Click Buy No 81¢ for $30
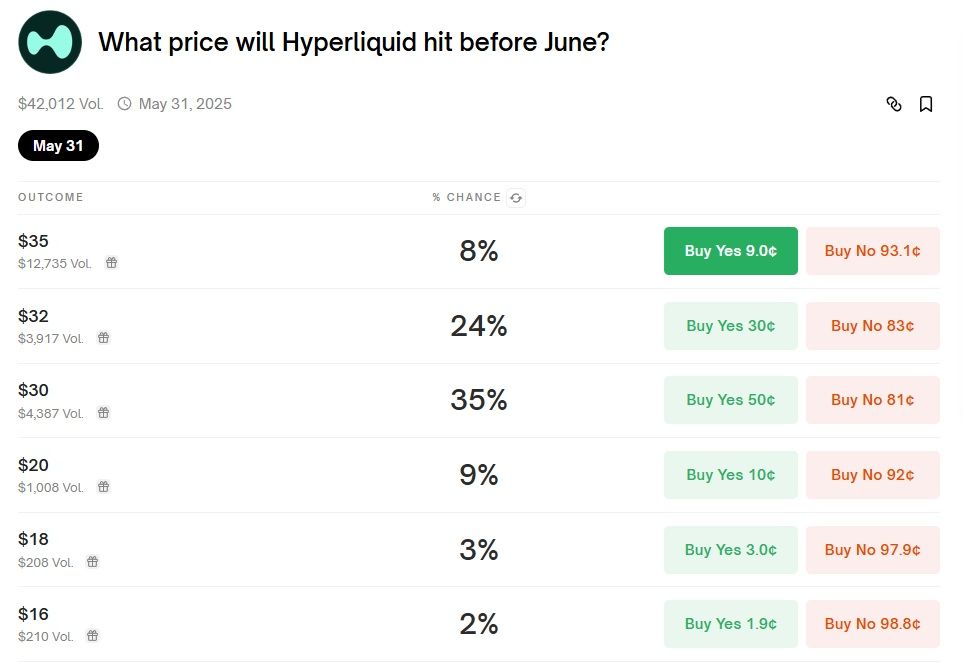This screenshot has height=663, width=963. (x=873, y=400)
